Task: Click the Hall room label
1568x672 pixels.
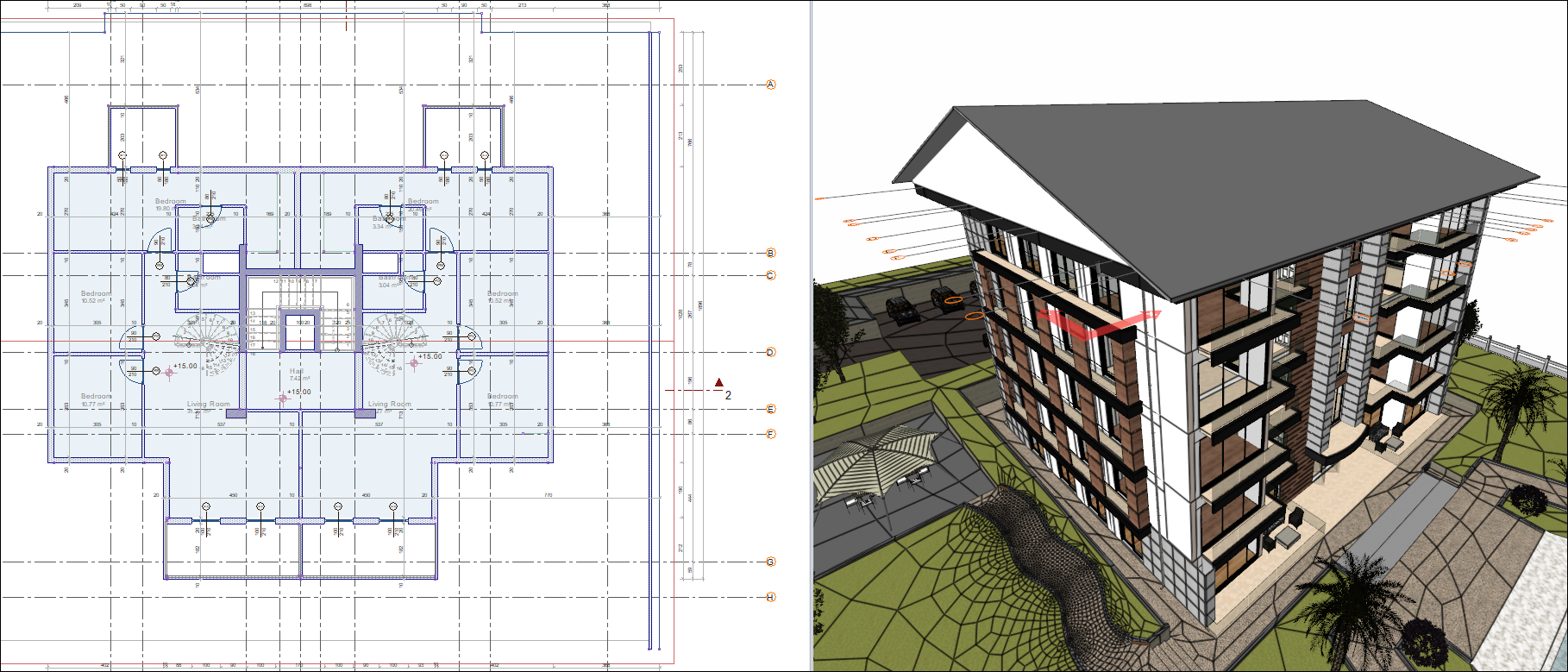Action: point(297,372)
